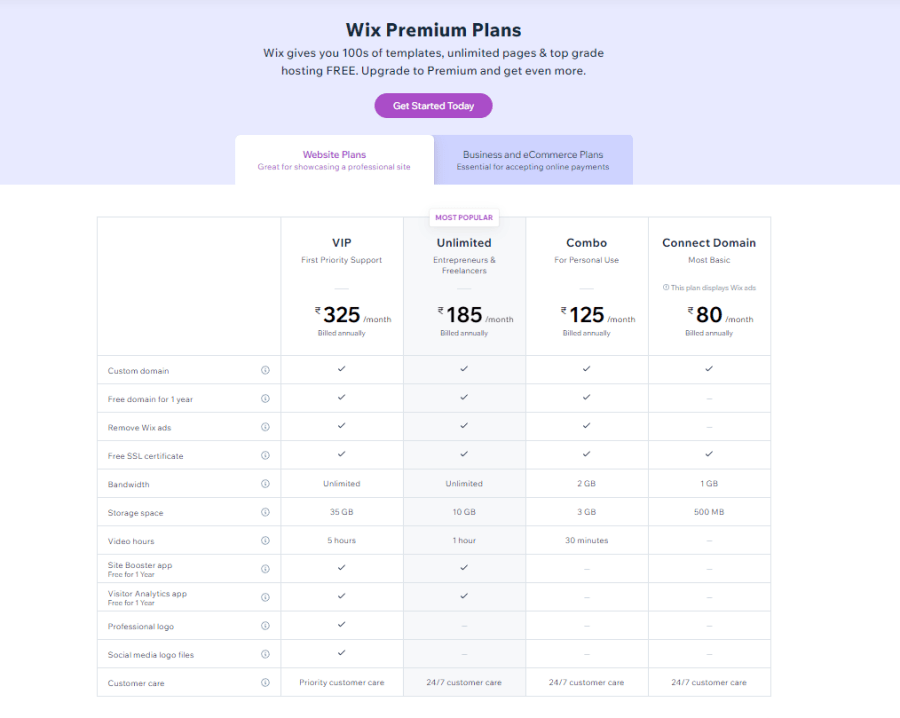Viewport: 900px width, 718px height.
Task: Click Professional logo info icon
Action: point(265,626)
